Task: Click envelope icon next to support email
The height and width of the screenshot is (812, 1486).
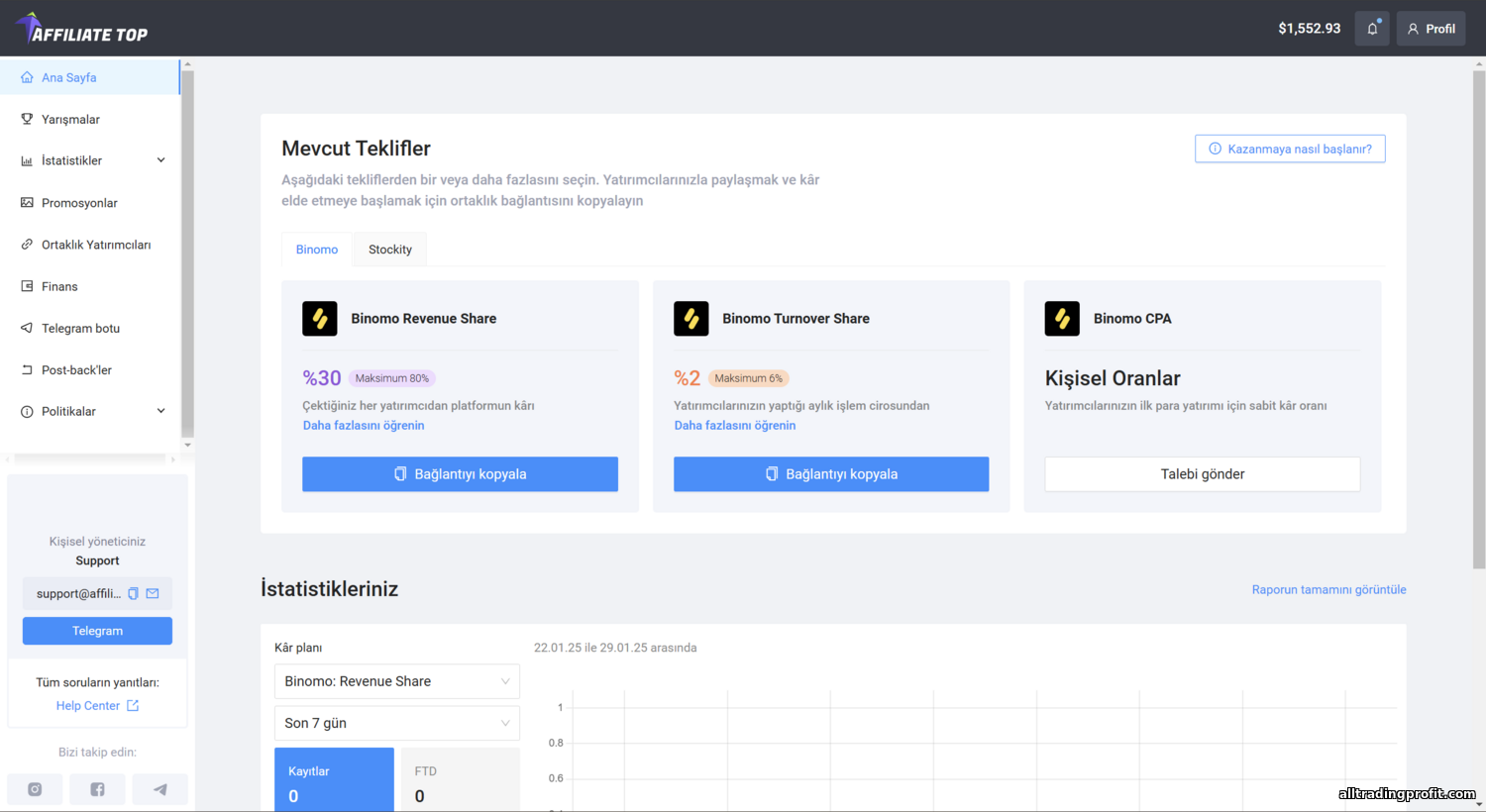Action: tap(153, 594)
